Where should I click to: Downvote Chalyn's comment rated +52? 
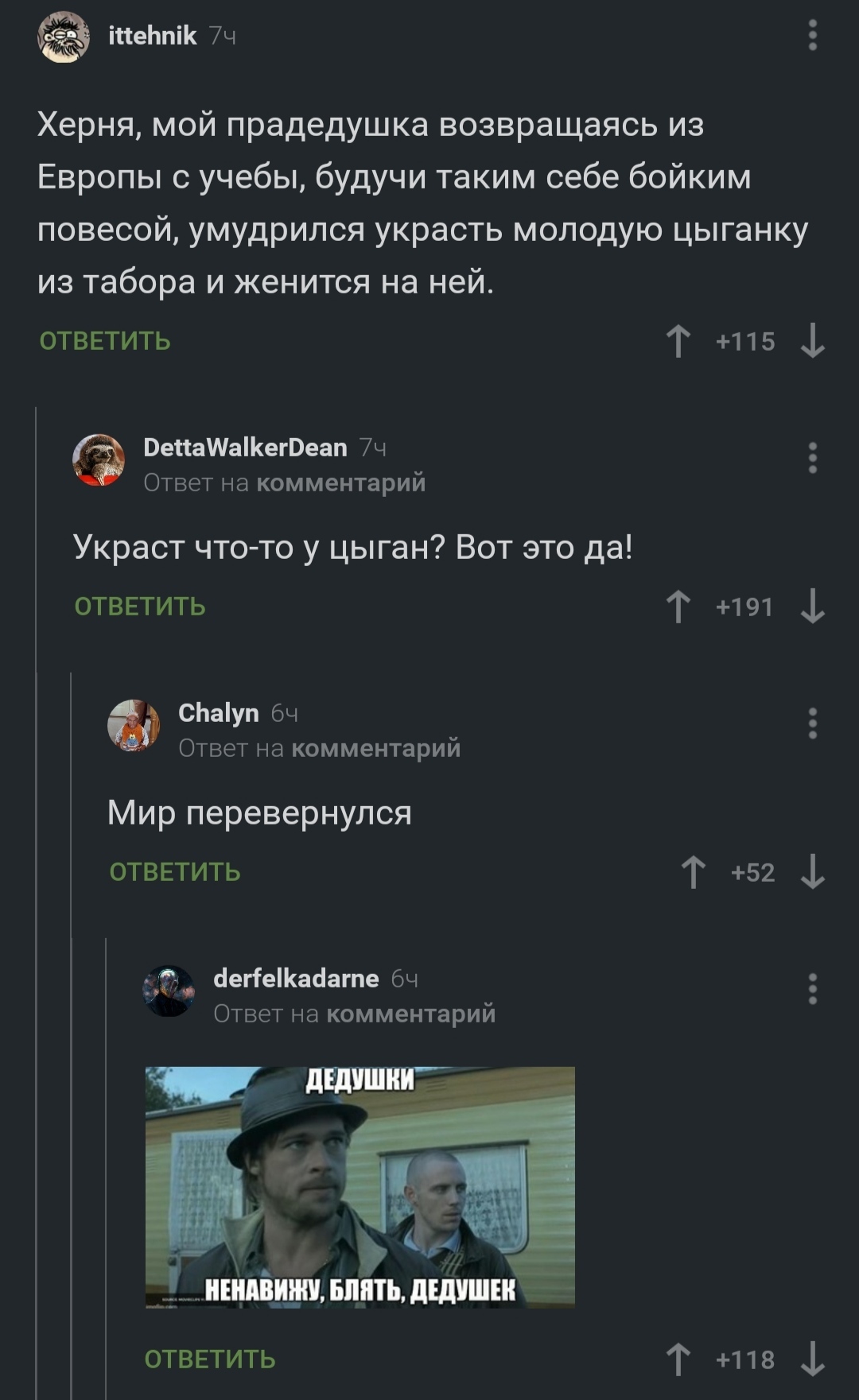812,872
